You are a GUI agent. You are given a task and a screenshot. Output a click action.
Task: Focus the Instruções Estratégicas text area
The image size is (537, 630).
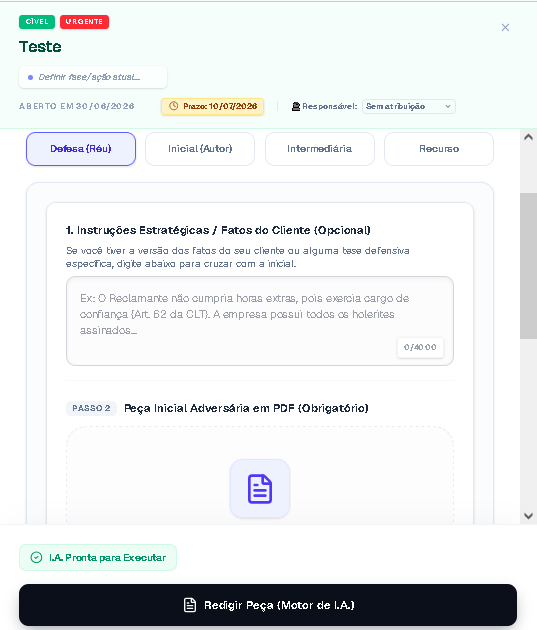(260, 321)
